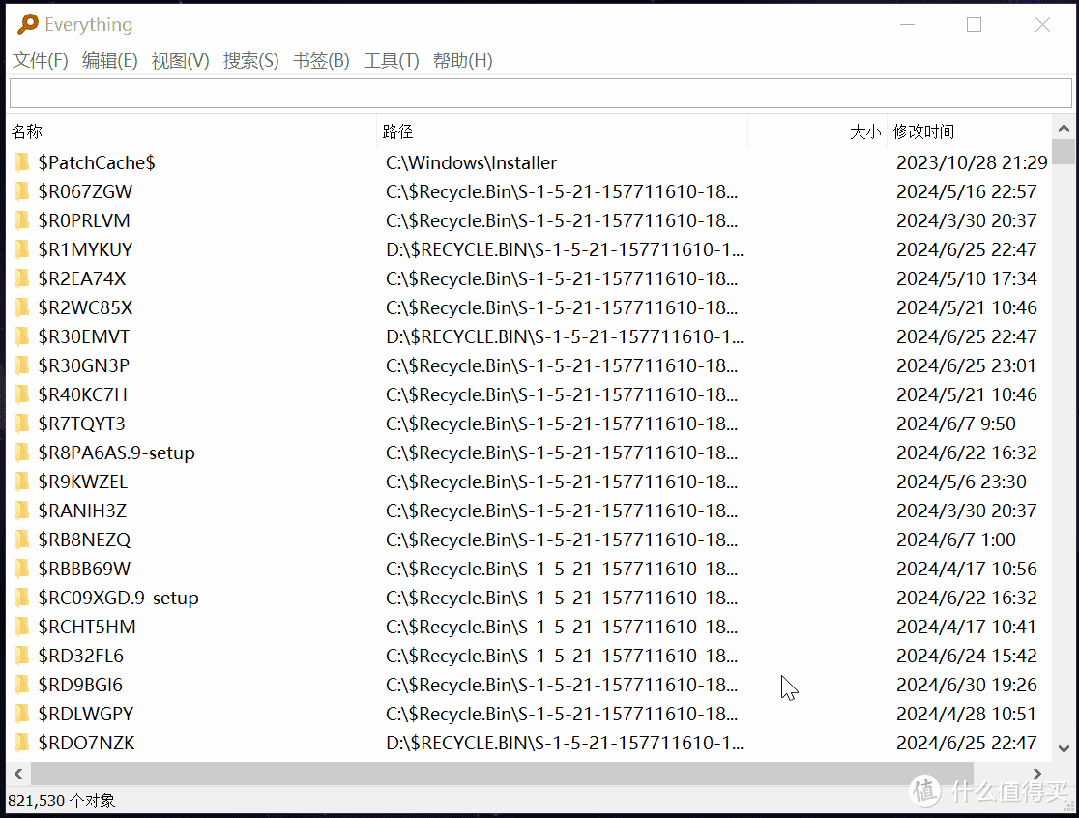Click modified time 2023/10/28 21:29
Viewport: 1079px width, 818px height.
click(x=972, y=162)
